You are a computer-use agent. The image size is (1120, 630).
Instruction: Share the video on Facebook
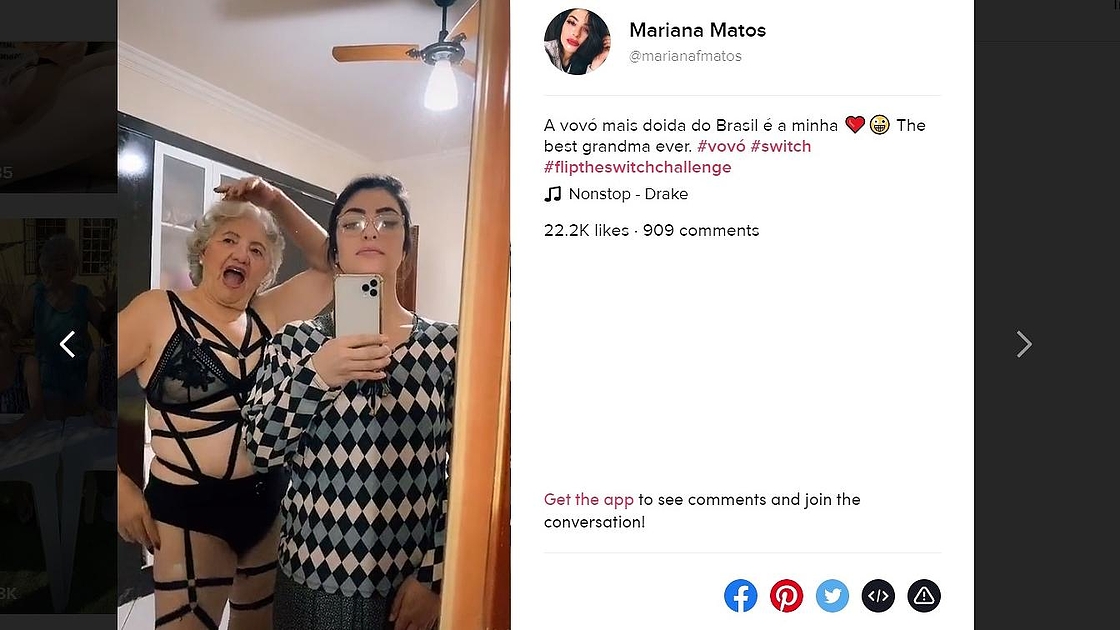tap(741, 596)
